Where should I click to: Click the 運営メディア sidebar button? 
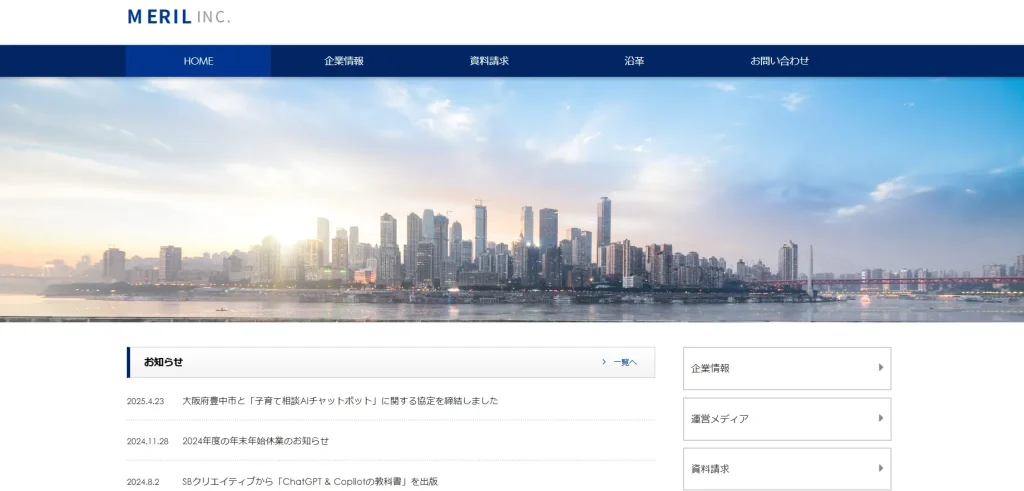[x=787, y=419]
